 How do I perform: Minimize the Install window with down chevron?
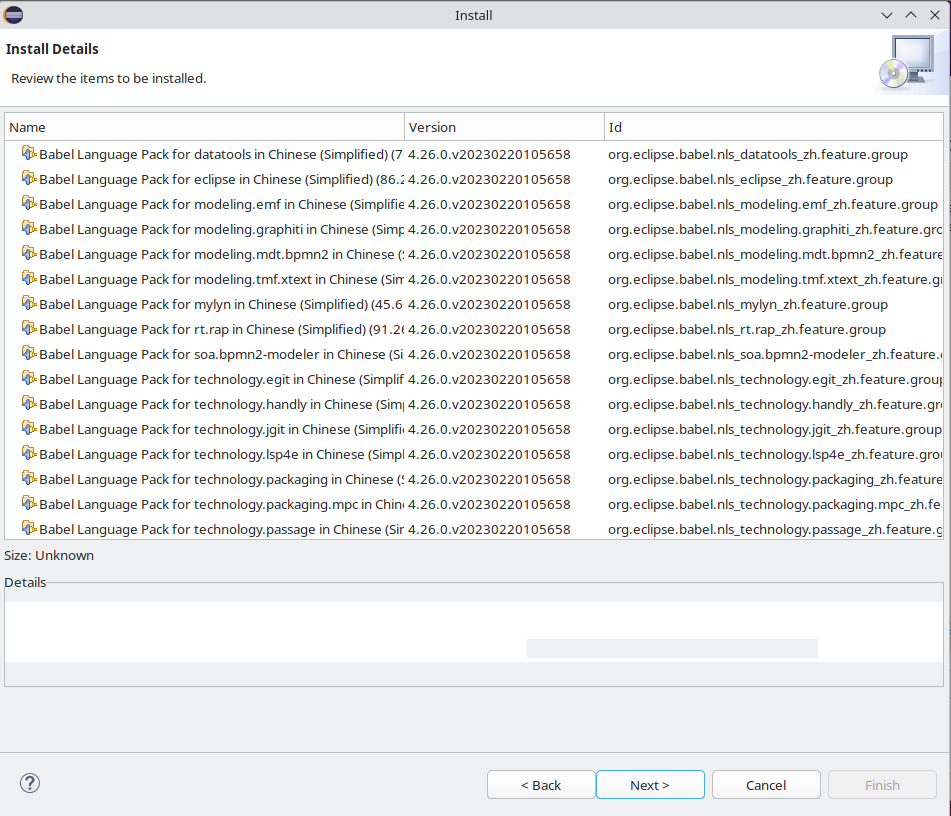pos(887,15)
